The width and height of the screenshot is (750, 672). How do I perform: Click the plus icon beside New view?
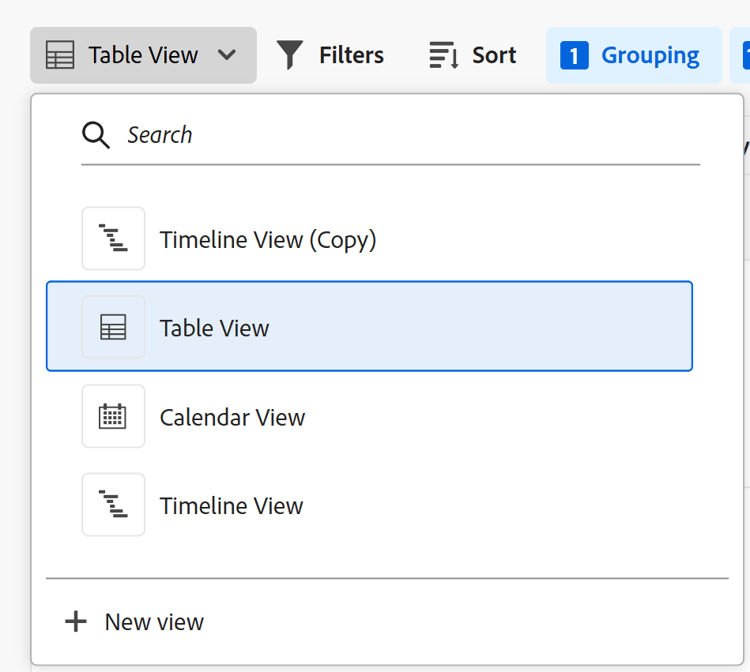click(76, 622)
